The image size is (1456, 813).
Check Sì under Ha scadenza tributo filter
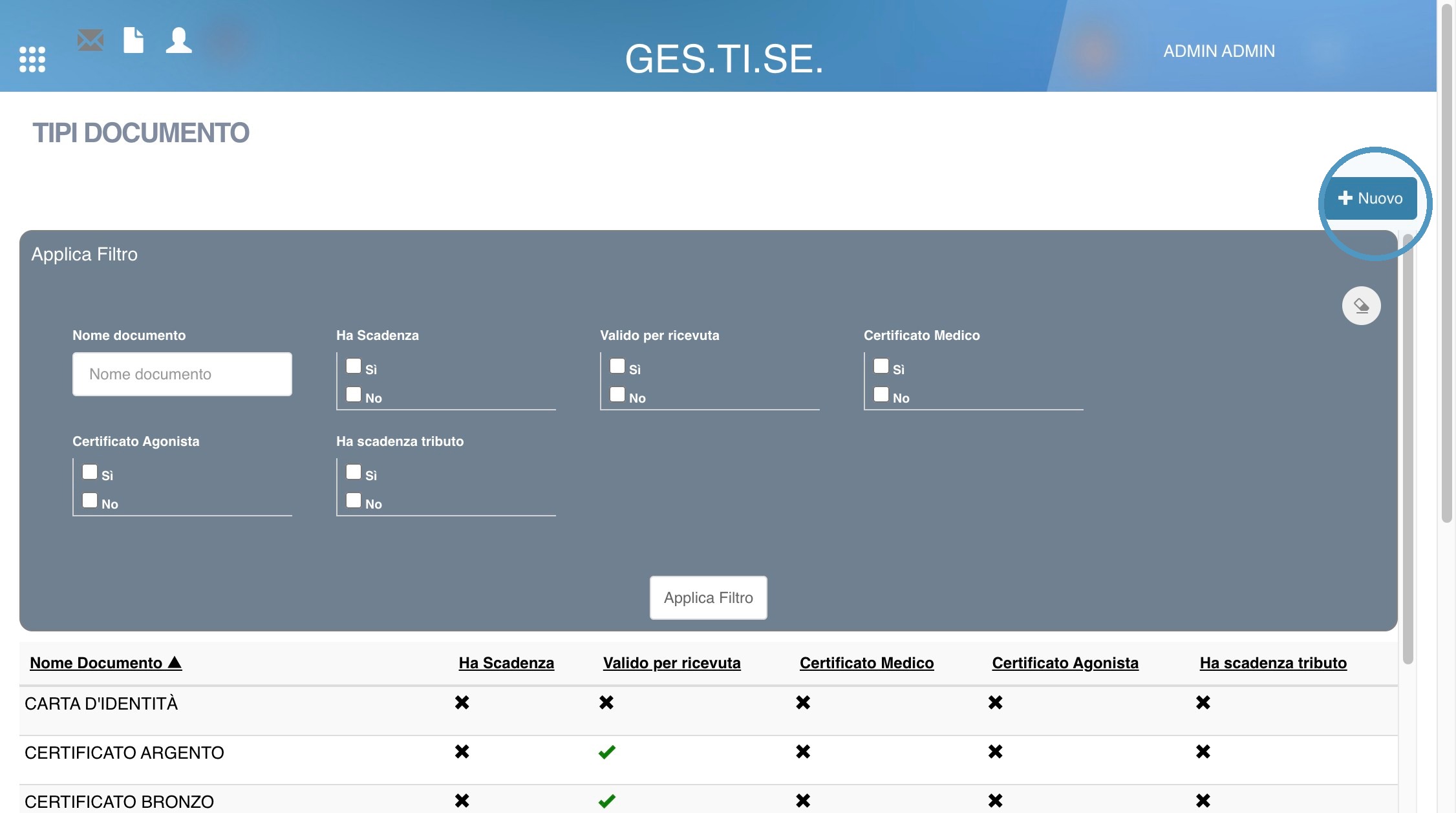click(354, 472)
